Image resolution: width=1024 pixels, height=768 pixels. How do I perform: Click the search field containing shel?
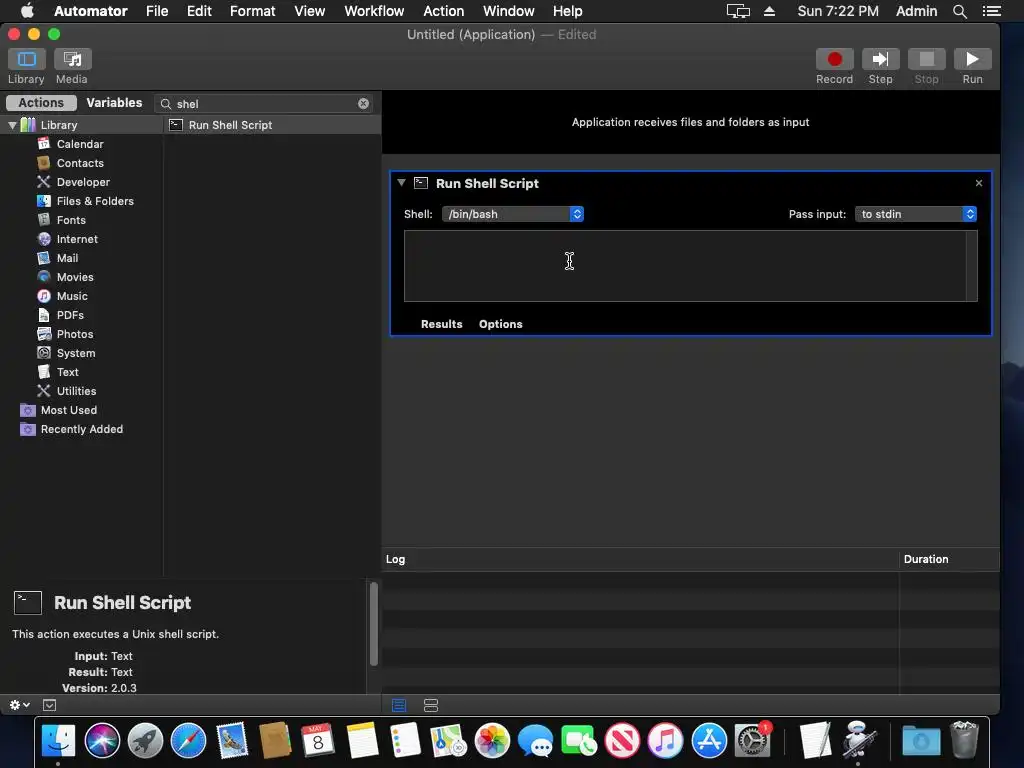(264, 104)
